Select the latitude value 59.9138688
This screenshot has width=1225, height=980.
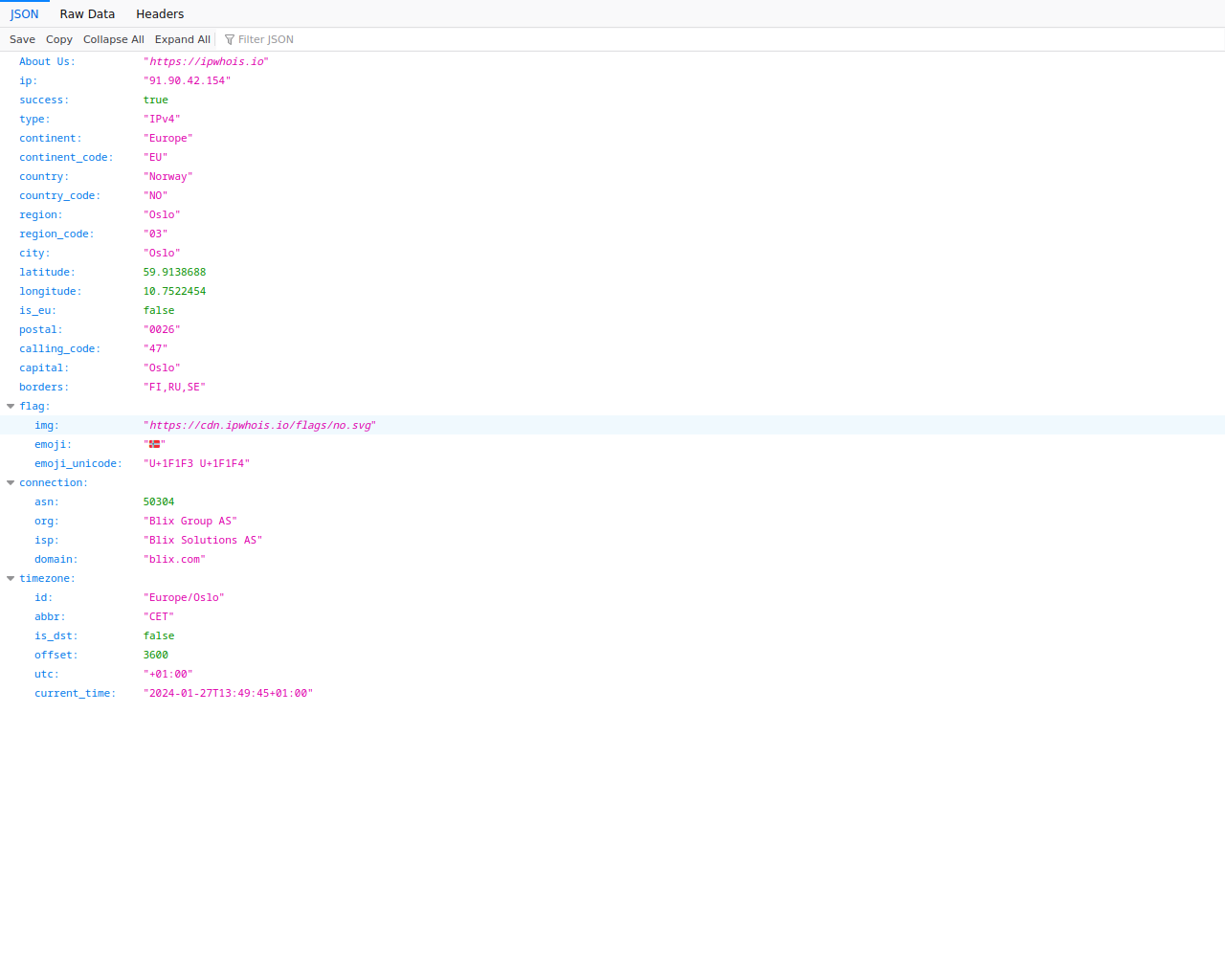[x=175, y=272]
